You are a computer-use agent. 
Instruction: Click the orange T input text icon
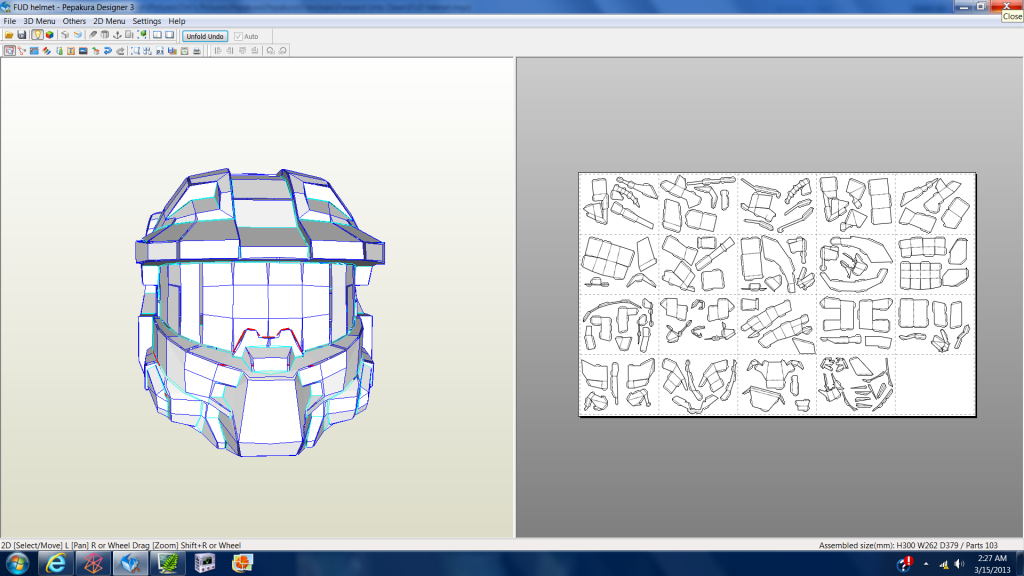point(71,50)
